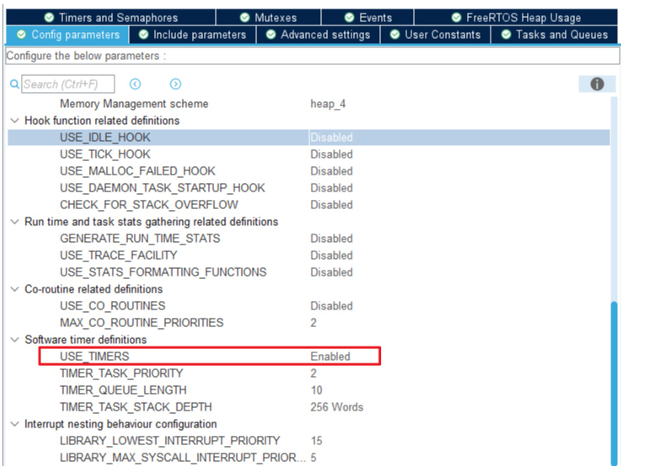Change GENERATE_RUN_TIME_STATS value
Viewport: 647px width, 475px height.
332,239
